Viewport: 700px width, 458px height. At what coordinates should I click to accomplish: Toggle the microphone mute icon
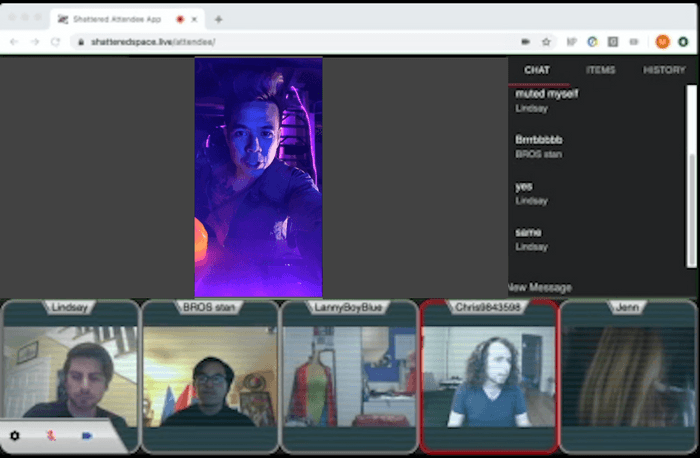51,436
